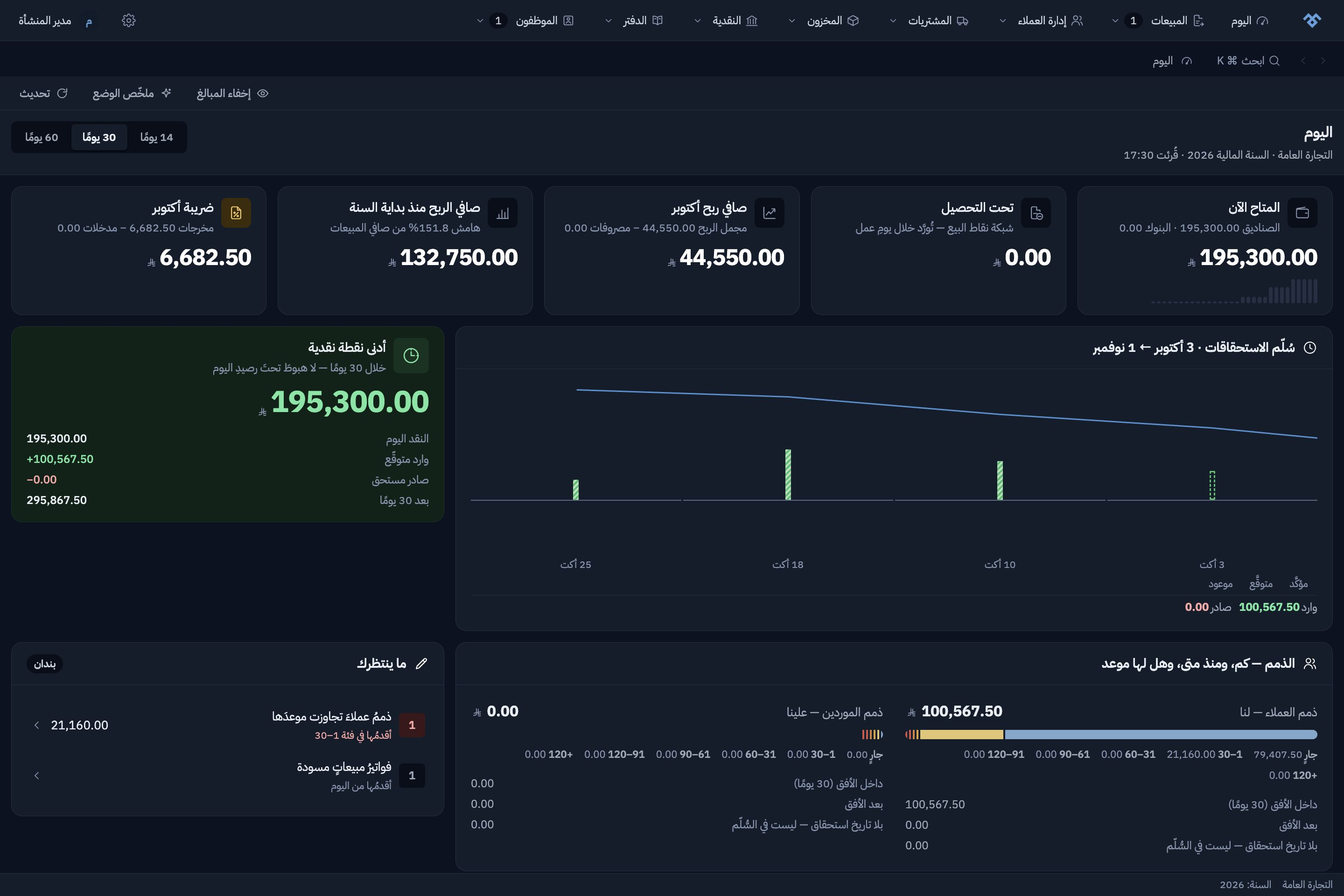
Task: Open the اليوم breadcrumb tab
Action: tap(1173, 61)
